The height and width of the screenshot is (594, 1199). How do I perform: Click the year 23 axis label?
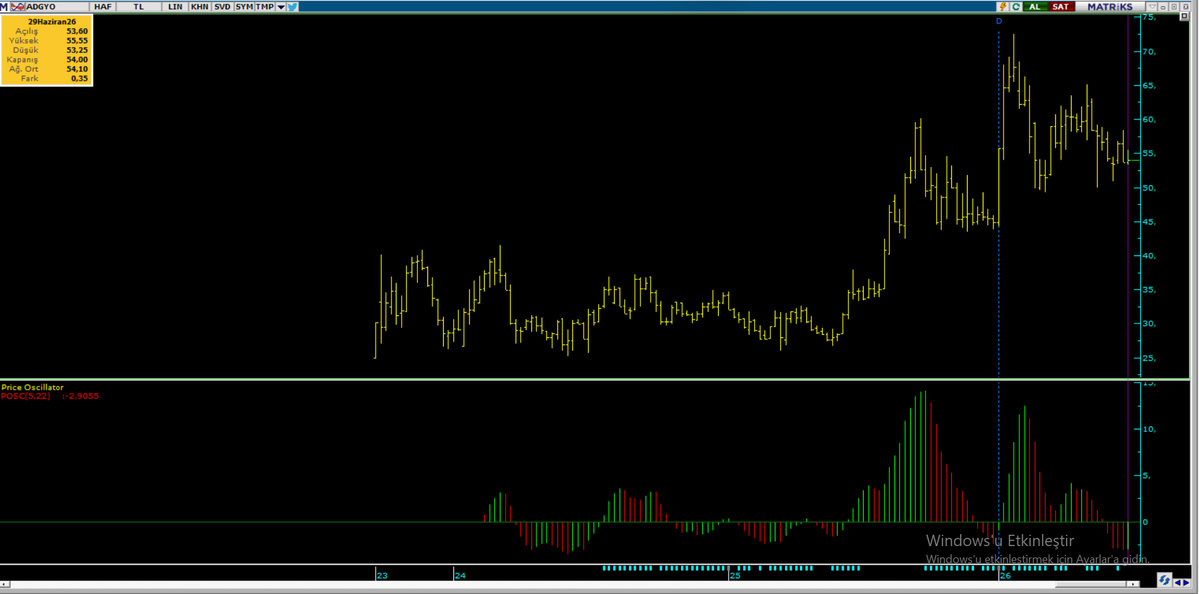[x=382, y=576]
